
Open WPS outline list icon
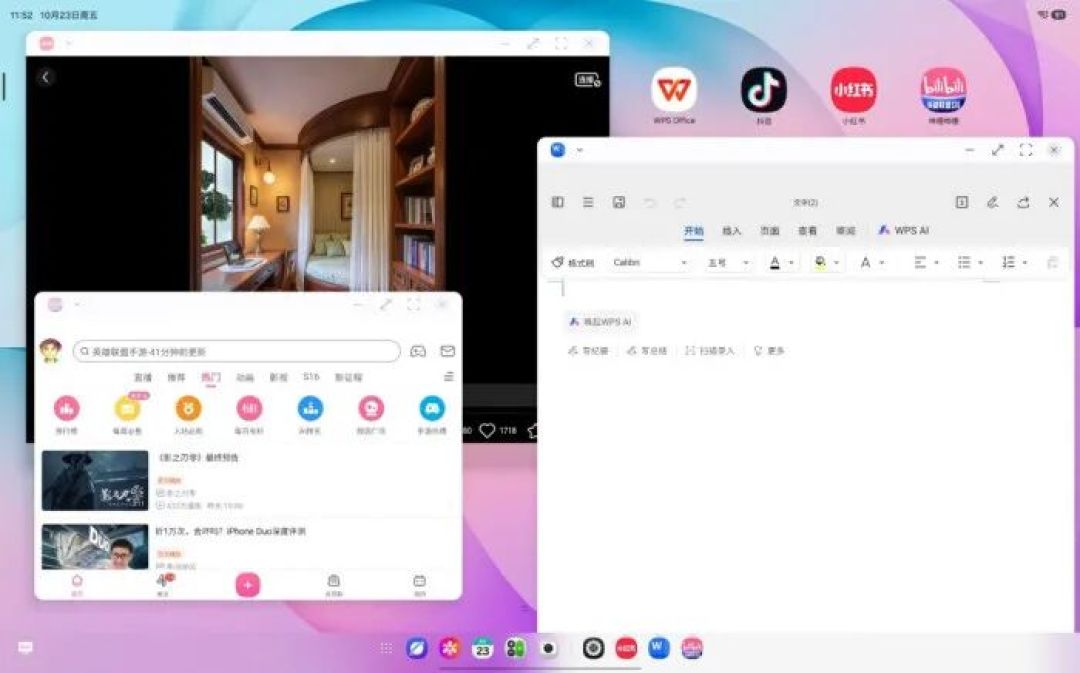click(588, 202)
